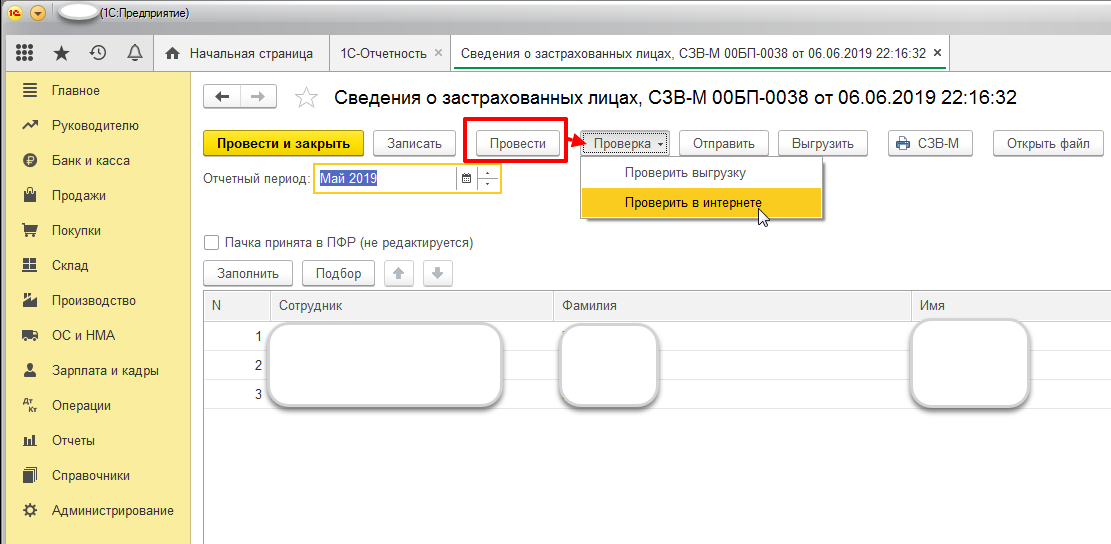Open the History clock icon
This screenshot has height=544, width=1111.
[x=97, y=53]
